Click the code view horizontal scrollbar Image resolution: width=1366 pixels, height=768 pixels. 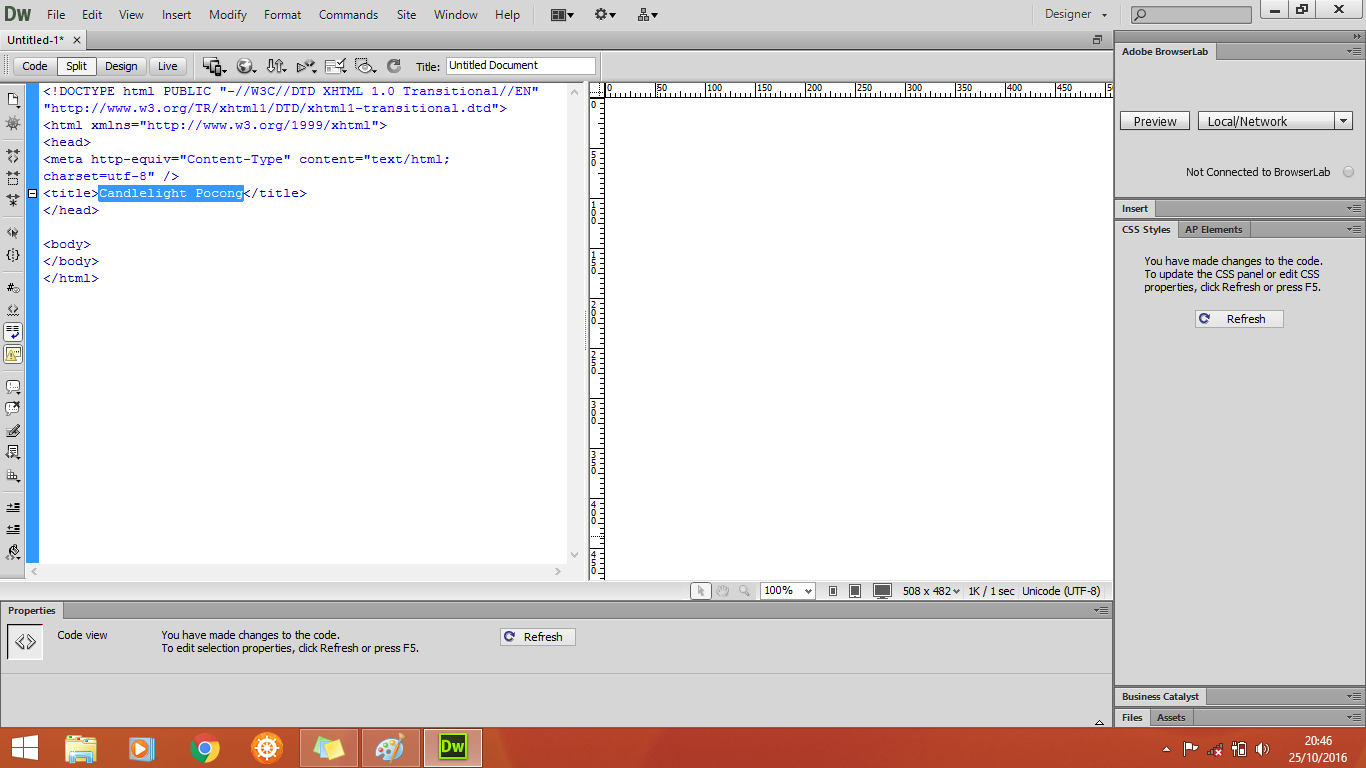(295, 571)
